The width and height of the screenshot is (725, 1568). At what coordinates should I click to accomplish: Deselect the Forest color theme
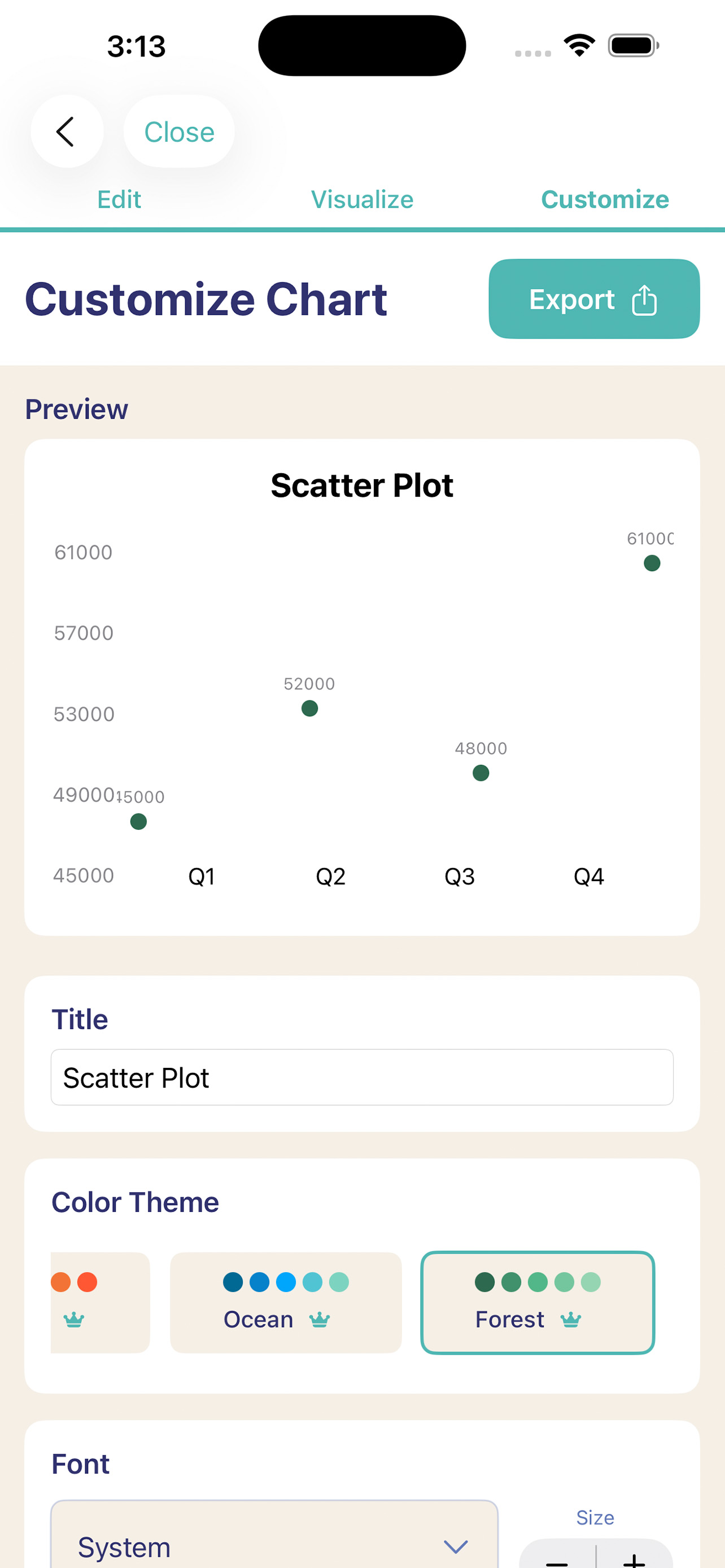tap(538, 1303)
